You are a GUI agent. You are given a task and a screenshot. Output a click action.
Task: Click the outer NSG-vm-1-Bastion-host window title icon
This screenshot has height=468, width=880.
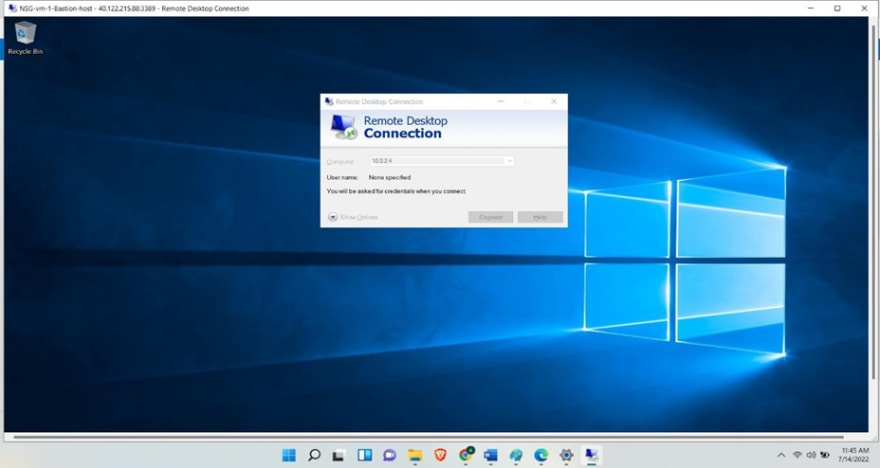coord(12,8)
